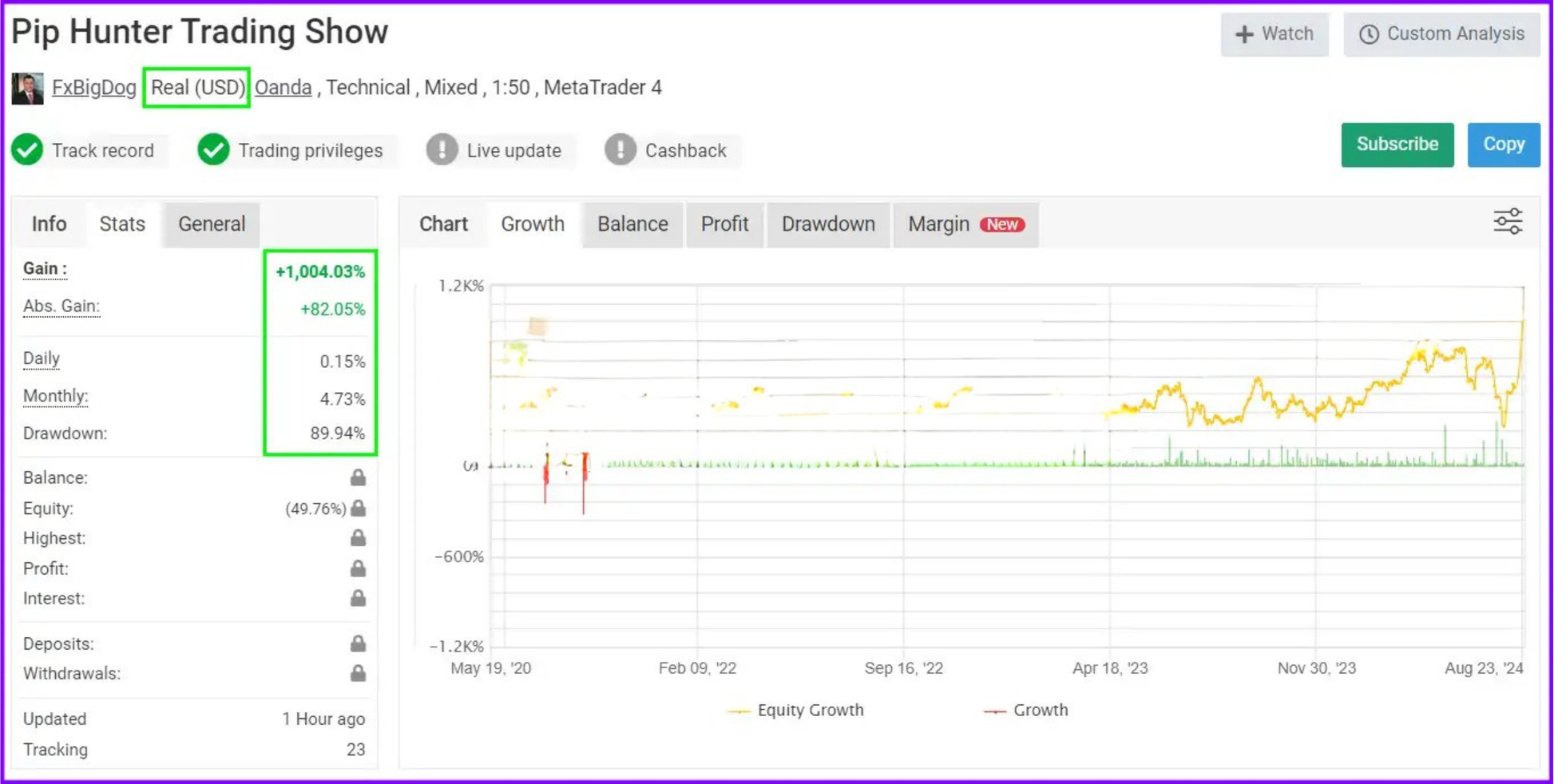
Task: Switch to the Stats tab
Action: pos(122,224)
